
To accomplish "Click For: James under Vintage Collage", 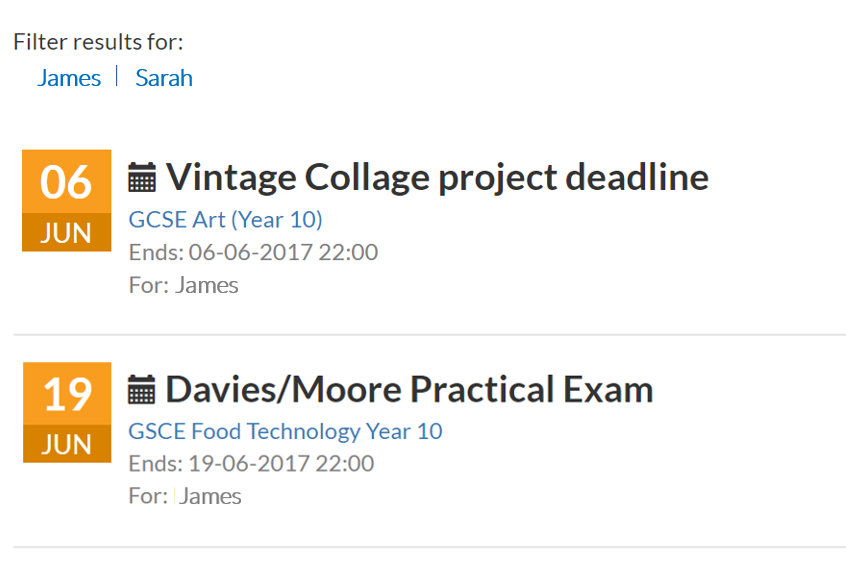I will (184, 285).
